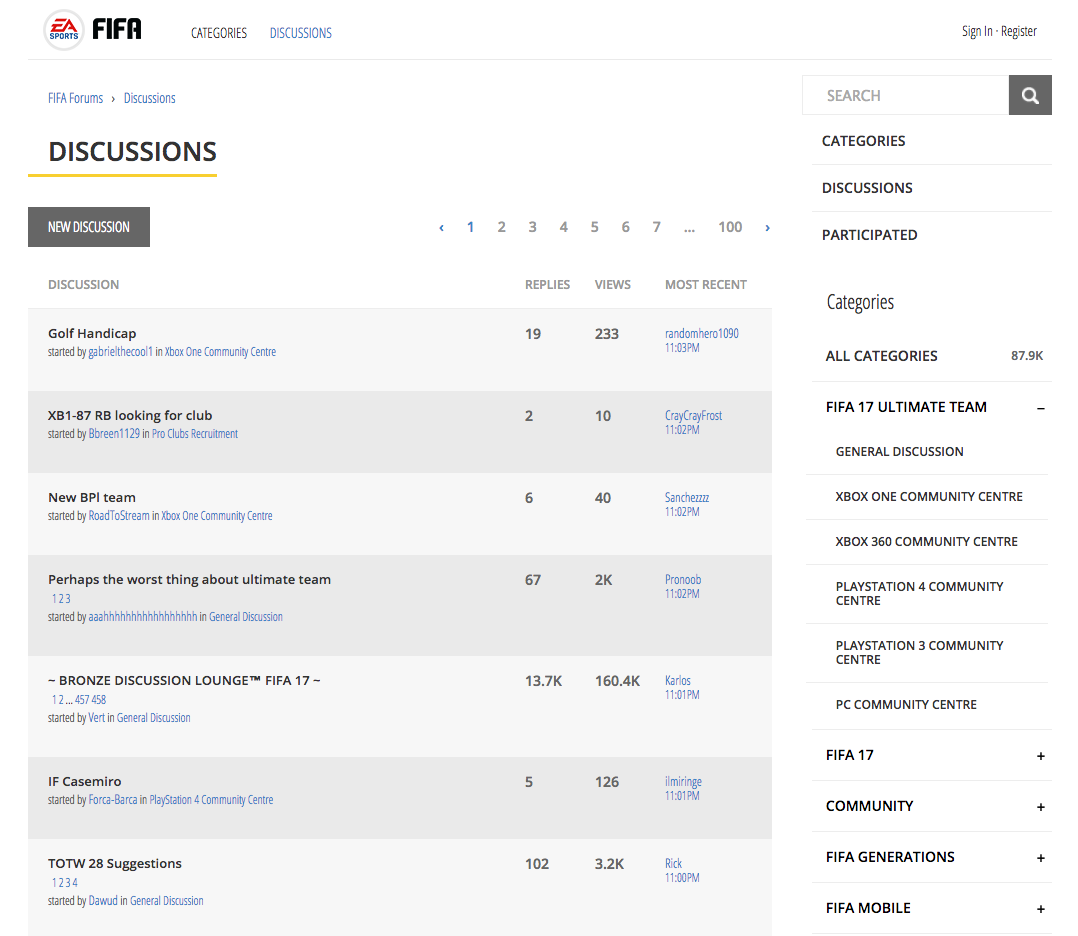
Task: Open Discussions in top navigation
Action: pos(300,33)
